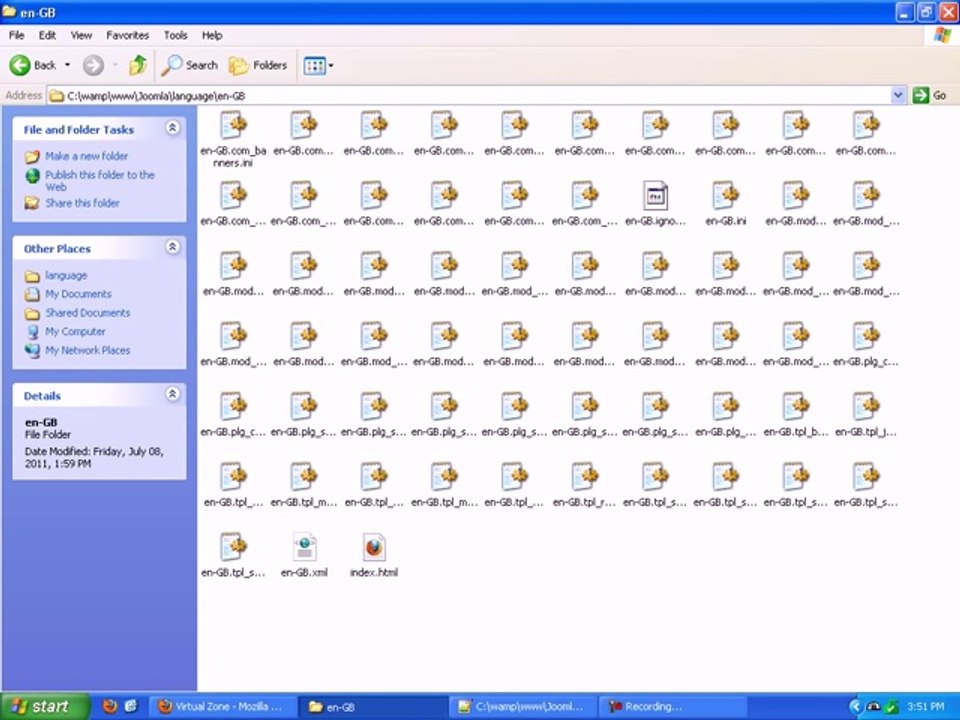This screenshot has height=720, width=960.
Task: Click Publish this folder to the Web link
Action: (x=100, y=181)
